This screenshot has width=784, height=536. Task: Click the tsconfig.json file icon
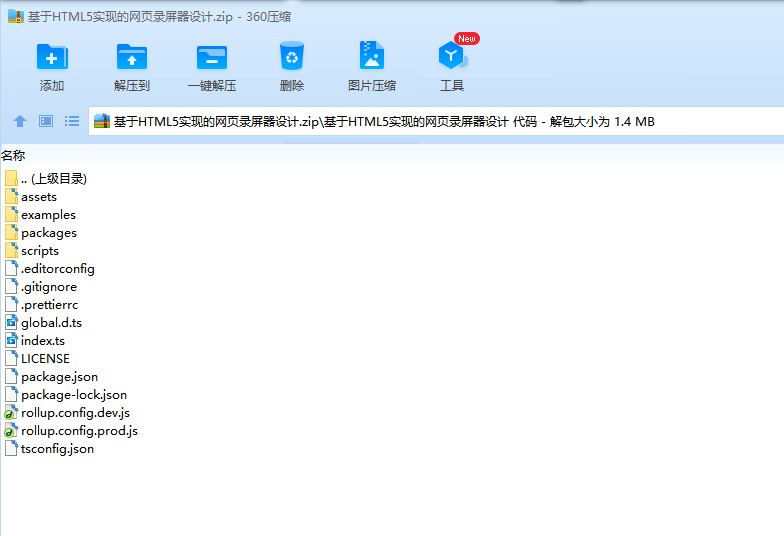pos(12,448)
